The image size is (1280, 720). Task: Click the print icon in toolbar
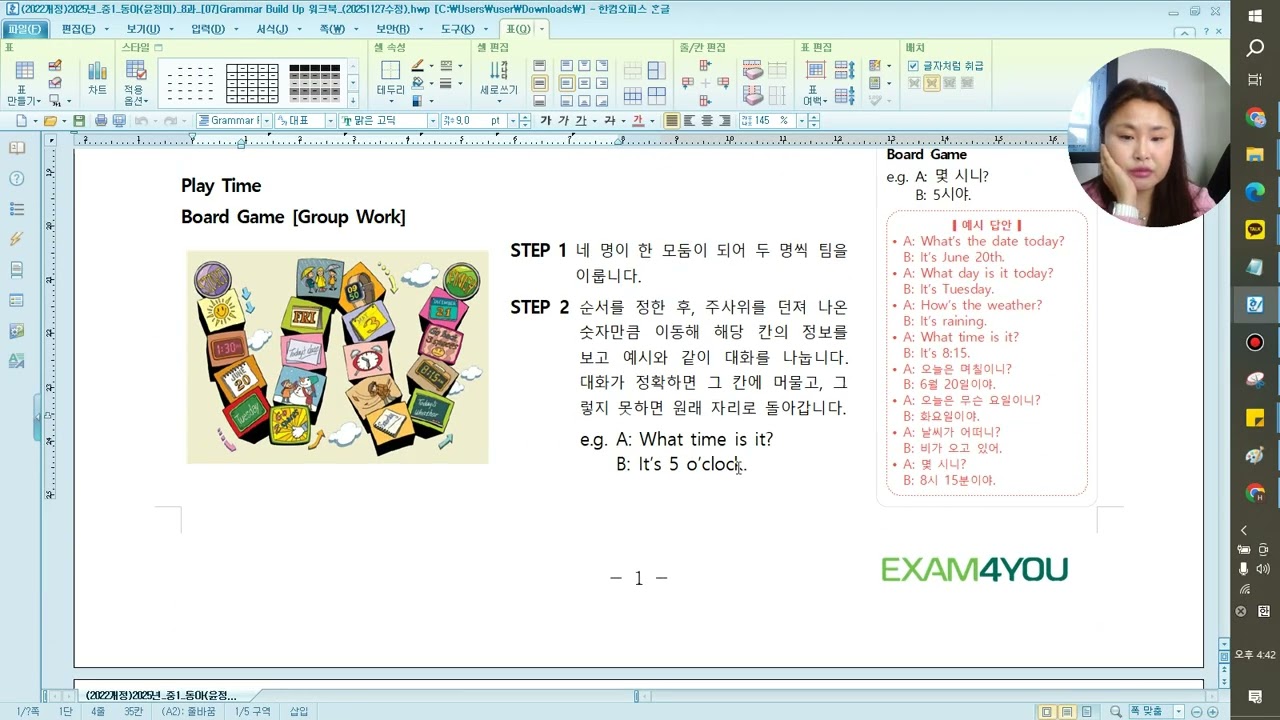[101, 120]
